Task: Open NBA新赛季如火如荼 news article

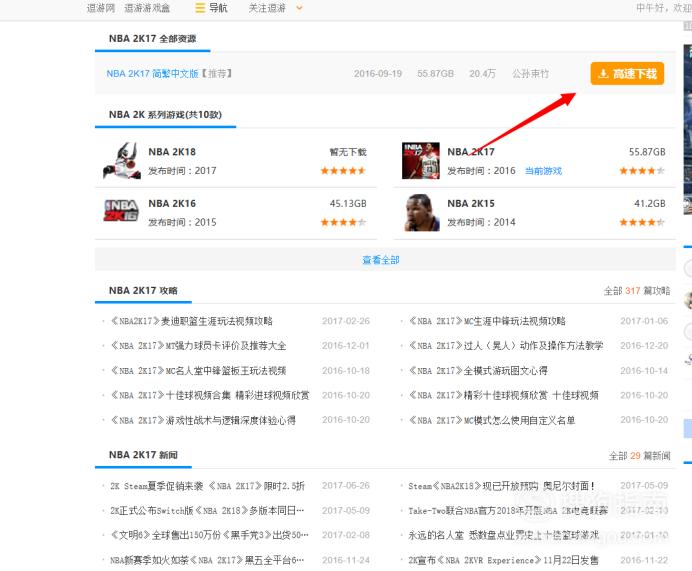Action: (x=207, y=560)
